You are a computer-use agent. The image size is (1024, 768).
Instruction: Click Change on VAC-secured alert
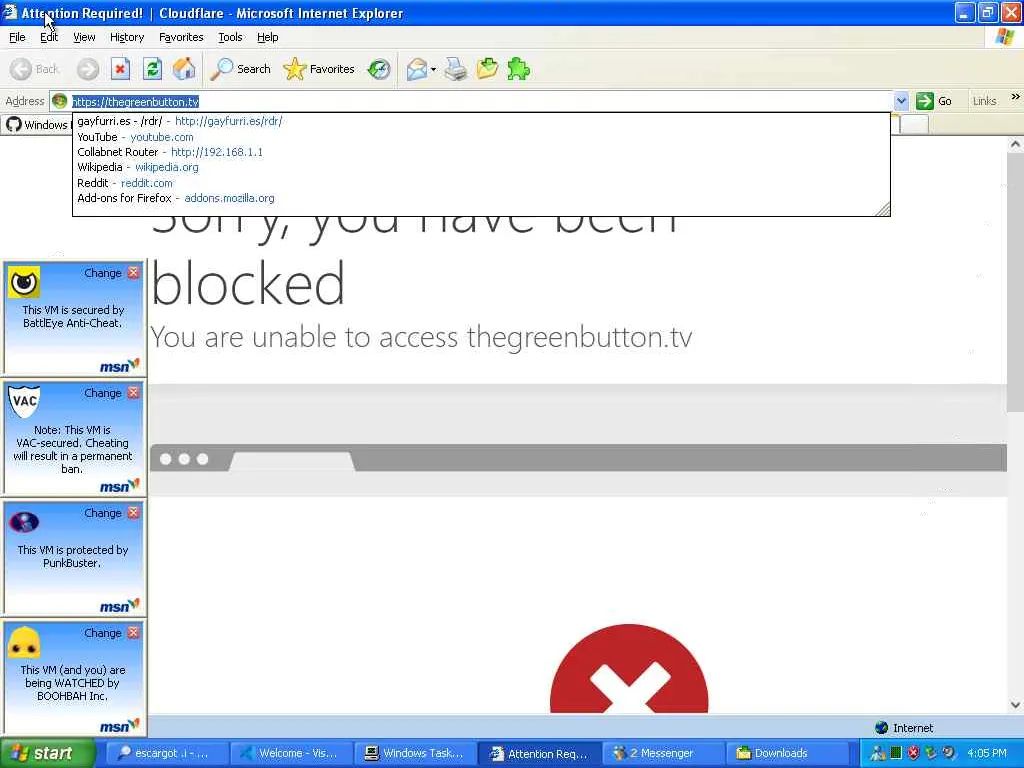point(103,393)
